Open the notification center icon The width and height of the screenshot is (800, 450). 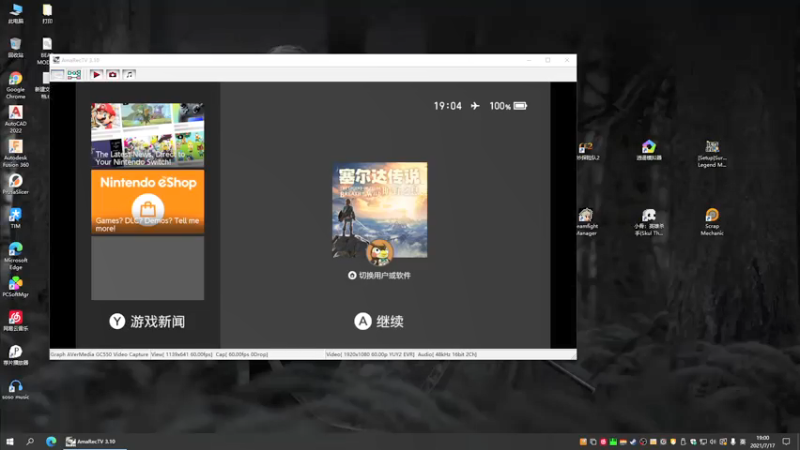click(786, 441)
